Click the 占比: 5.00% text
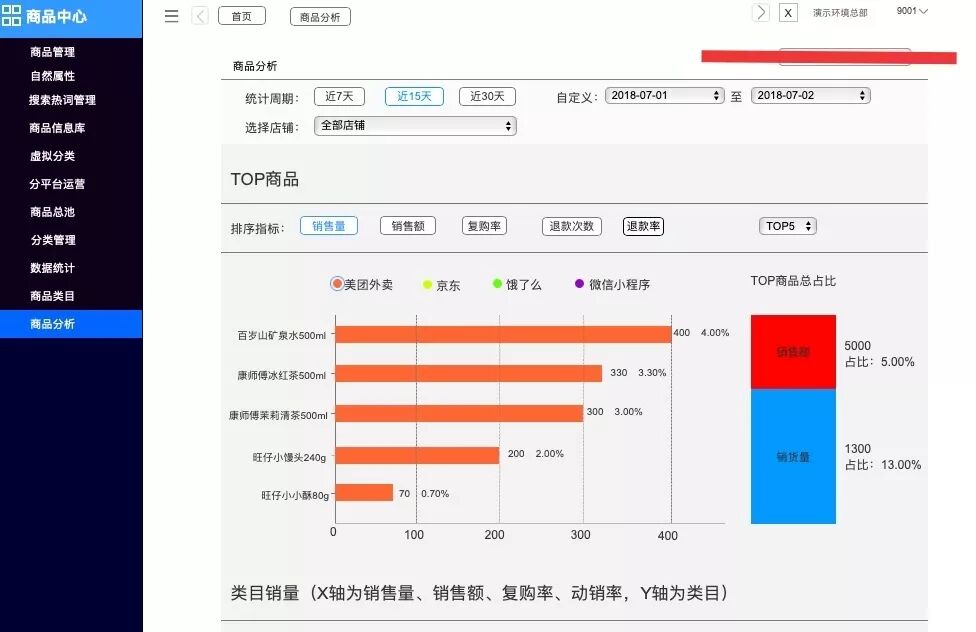976x632 pixels. click(x=880, y=362)
